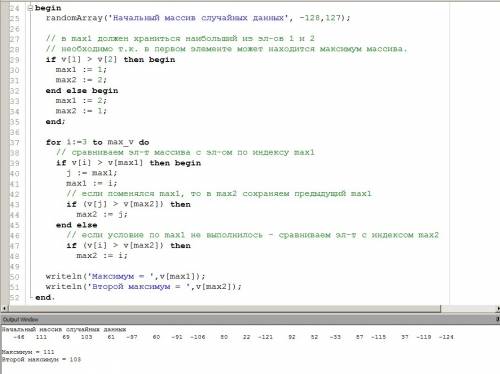This screenshot has height=374, width=500.
Task: Click the statement 'max1 := 2;' on line 33
Action: (x=81, y=101)
